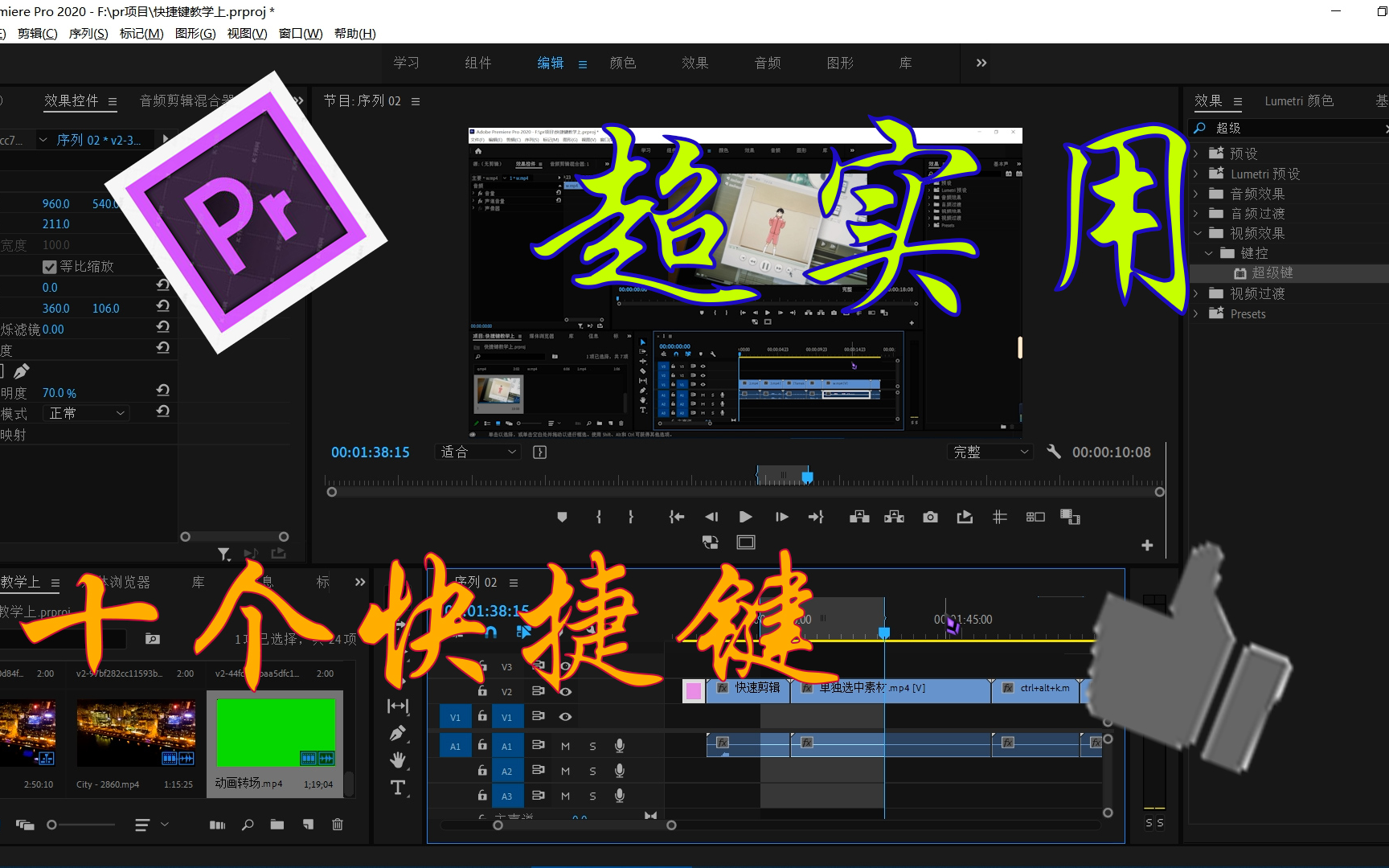
Task: Open the 窗口(W) menu
Action: (x=301, y=33)
